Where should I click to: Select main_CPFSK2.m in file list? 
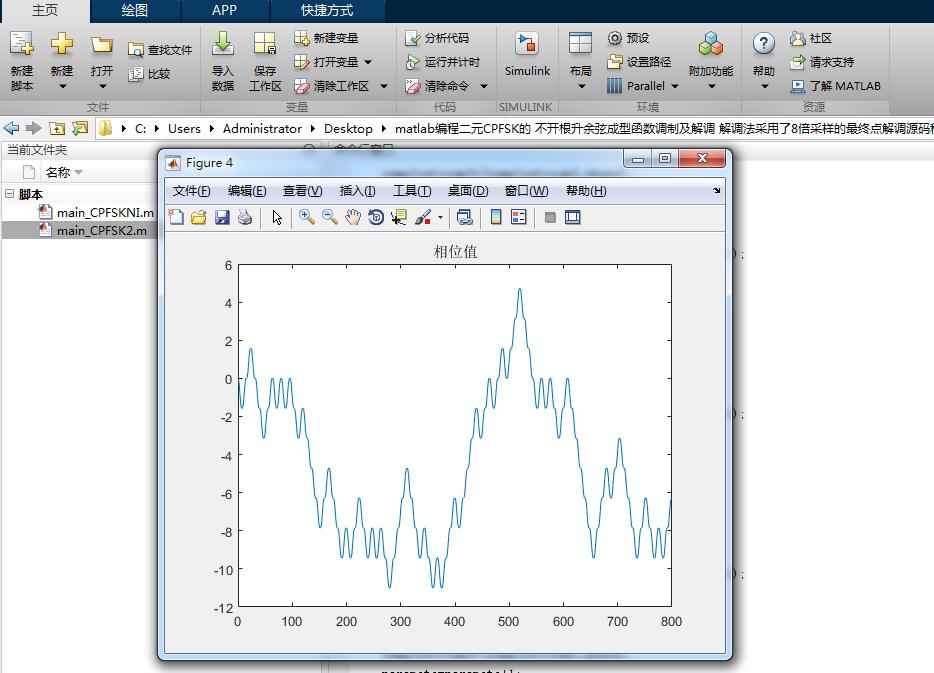tap(93, 230)
